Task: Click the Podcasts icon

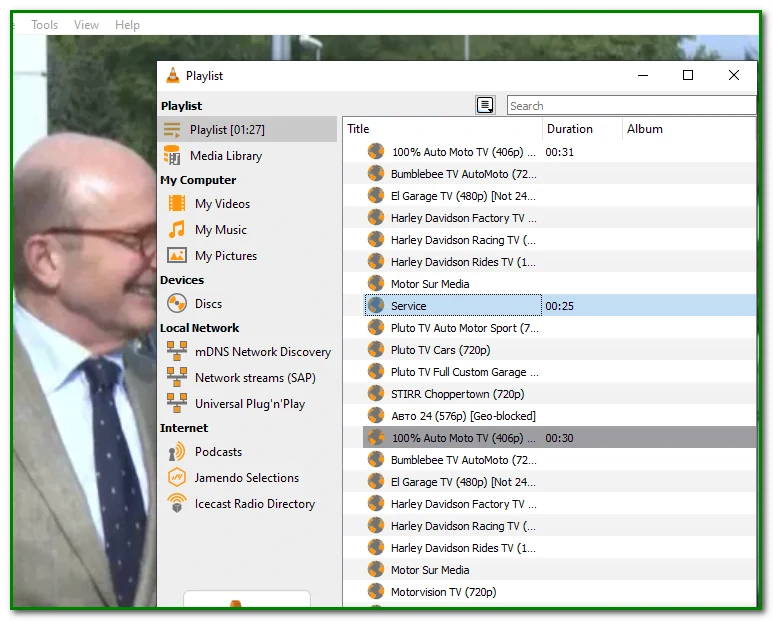Action: coord(176,451)
